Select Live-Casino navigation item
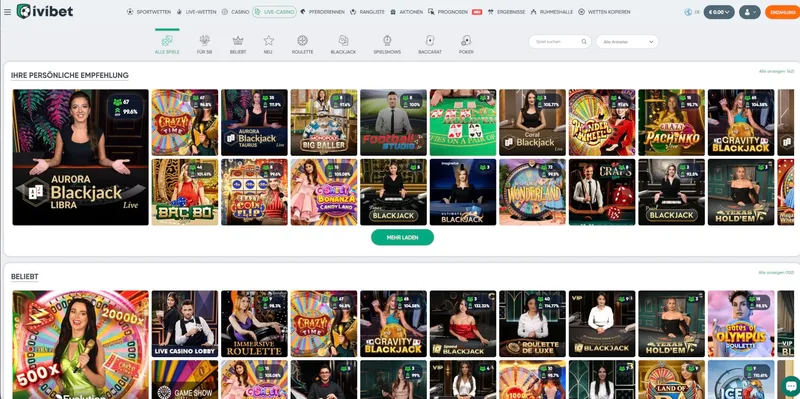 pos(274,12)
